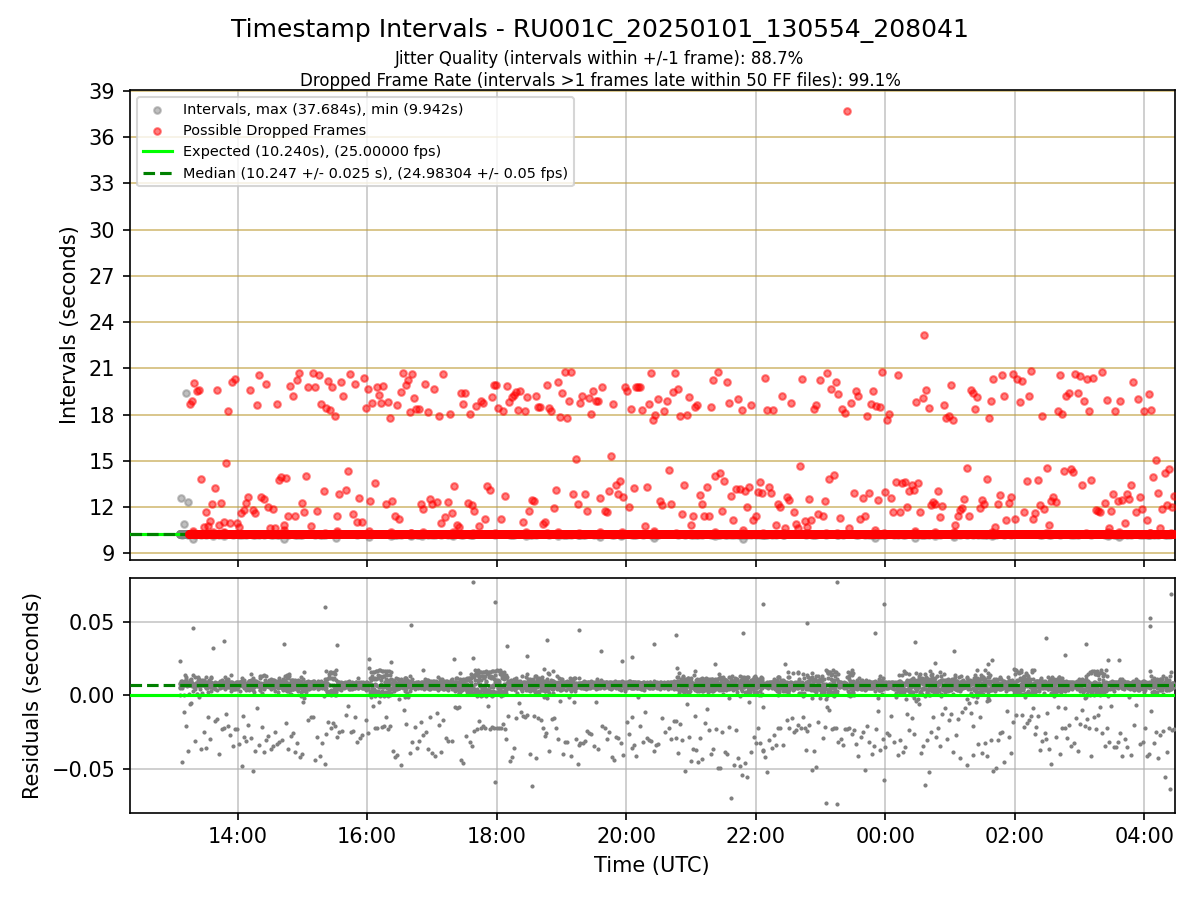
Task: Click the 39 y-axis tick label
Action: pos(101,91)
